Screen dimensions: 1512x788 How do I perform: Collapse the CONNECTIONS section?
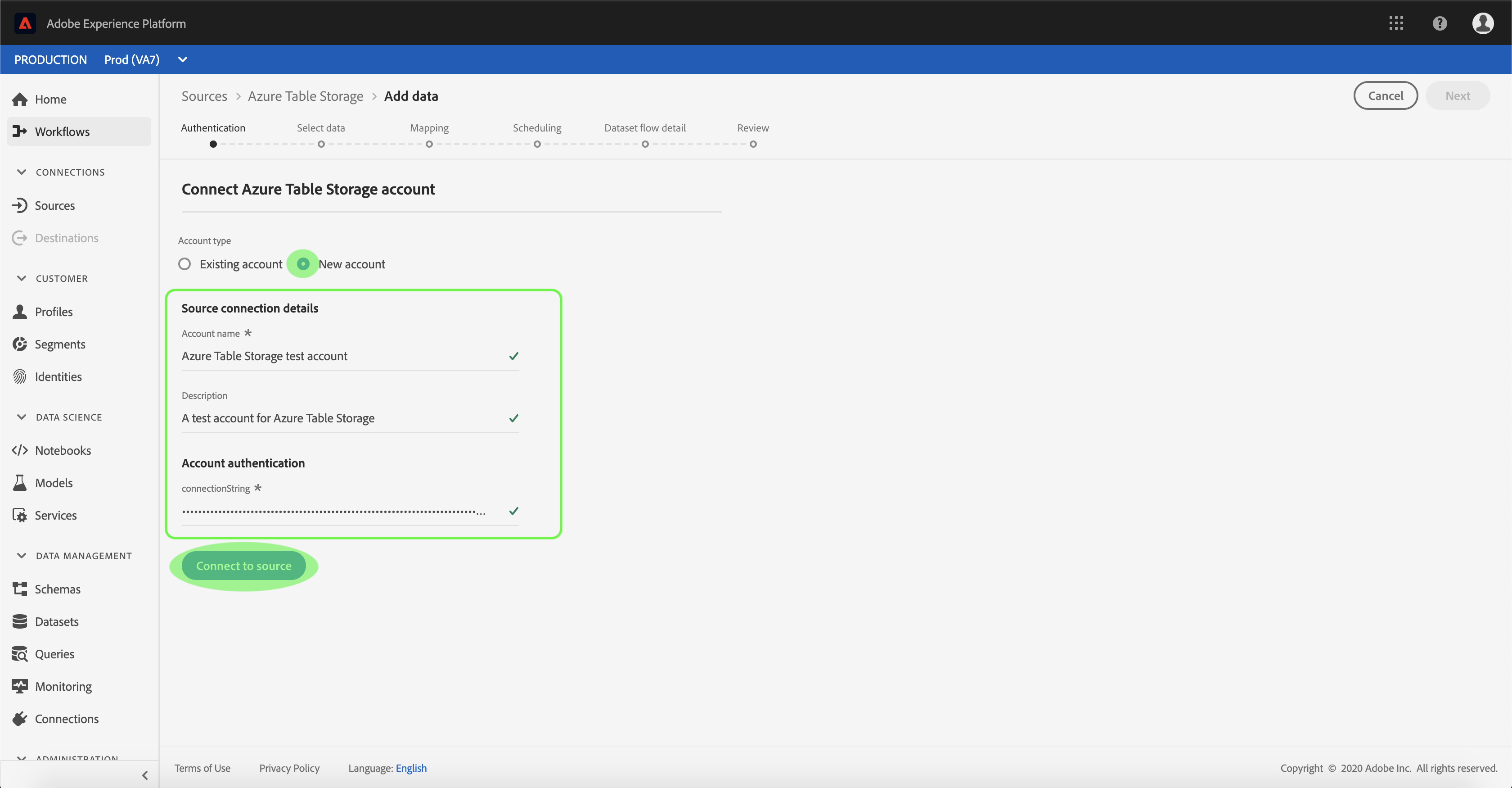(22, 172)
